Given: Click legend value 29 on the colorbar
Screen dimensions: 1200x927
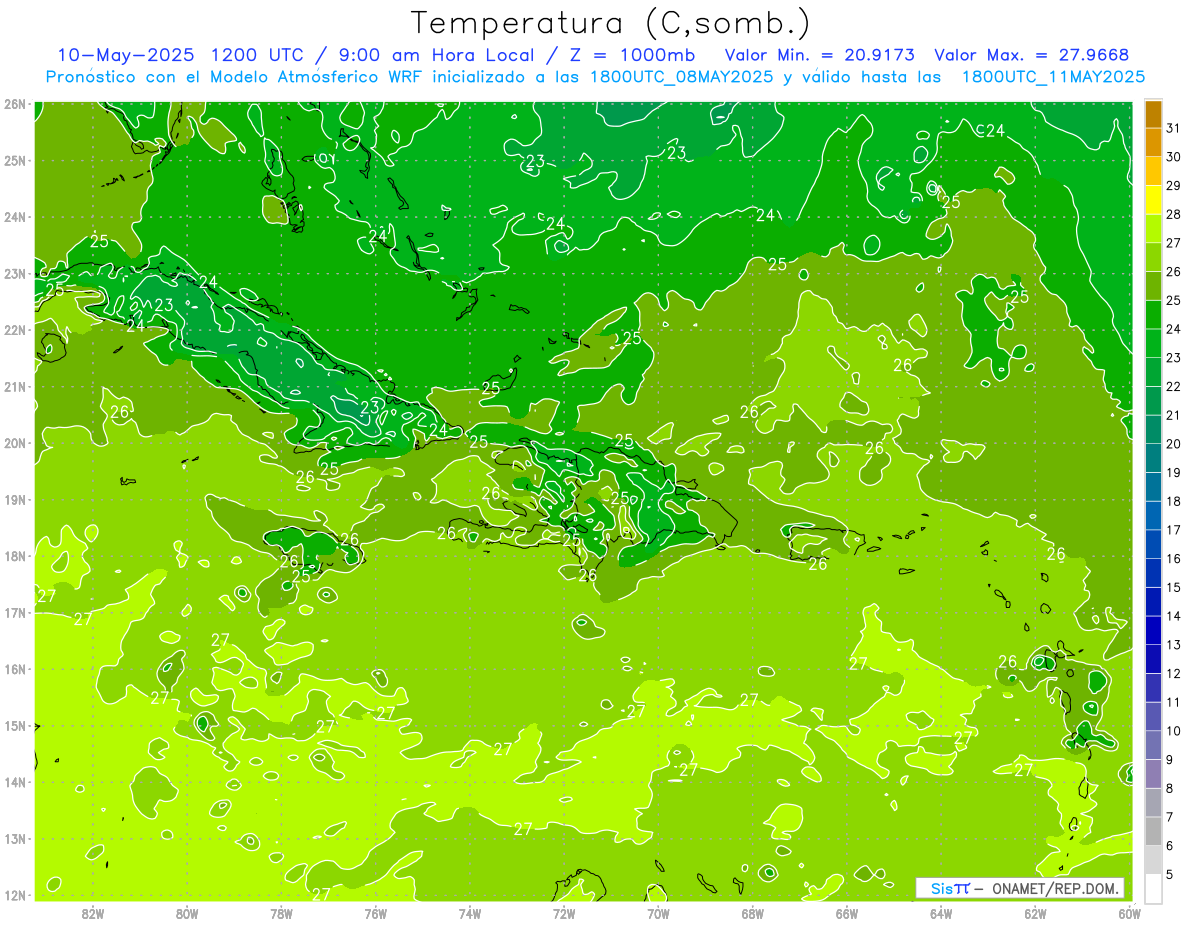Looking at the screenshot, I should tap(1174, 186).
